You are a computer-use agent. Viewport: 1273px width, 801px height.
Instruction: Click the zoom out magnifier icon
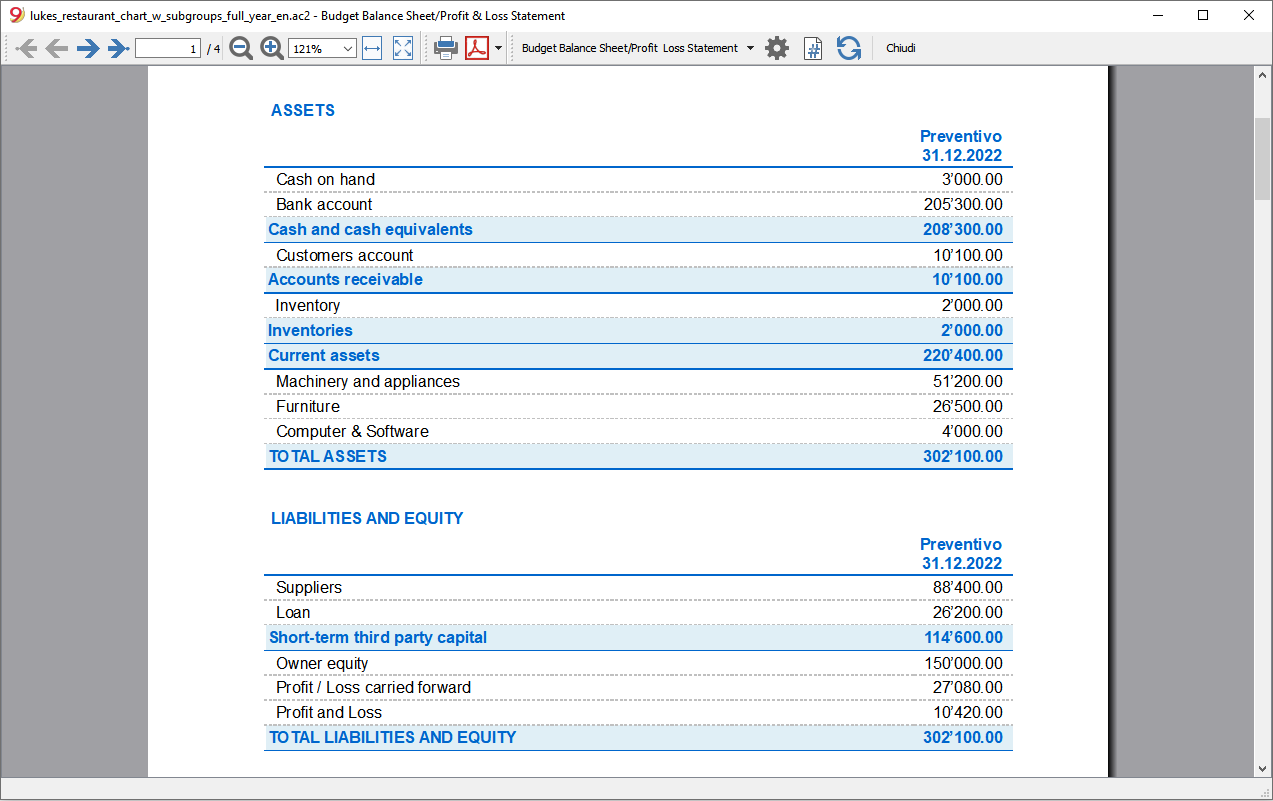click(x=241, y=48)
